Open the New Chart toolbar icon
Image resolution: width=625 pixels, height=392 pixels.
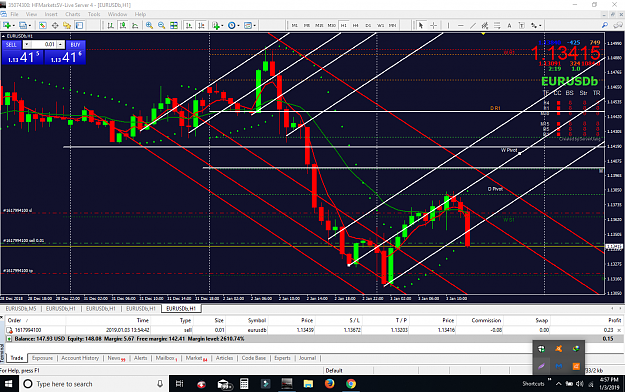pyautogui.click(x=7, y=26)
